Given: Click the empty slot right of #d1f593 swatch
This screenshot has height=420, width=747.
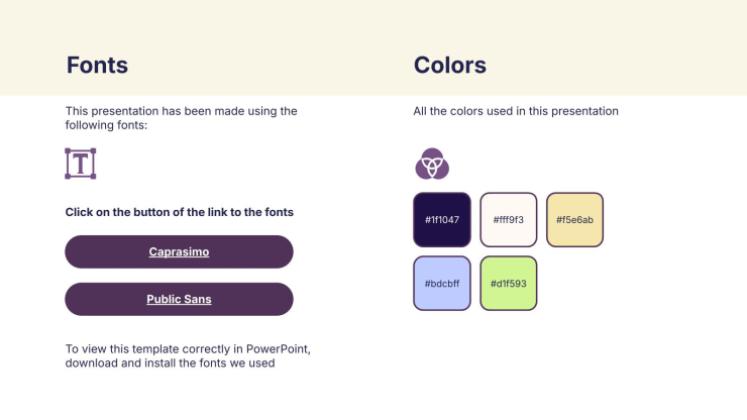Looking at the screenshot, I should 574,283.
